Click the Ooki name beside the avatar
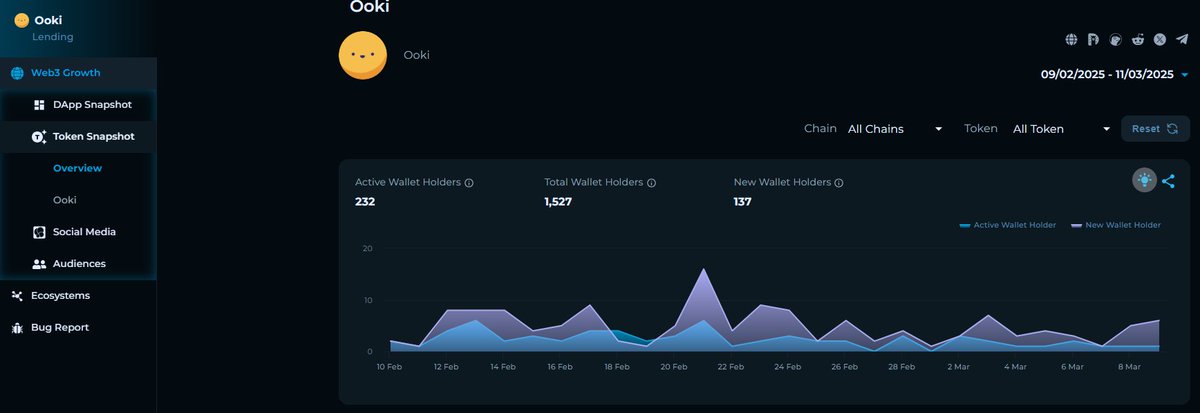The width and height of the screenshot is (1200, 413). 416,55
